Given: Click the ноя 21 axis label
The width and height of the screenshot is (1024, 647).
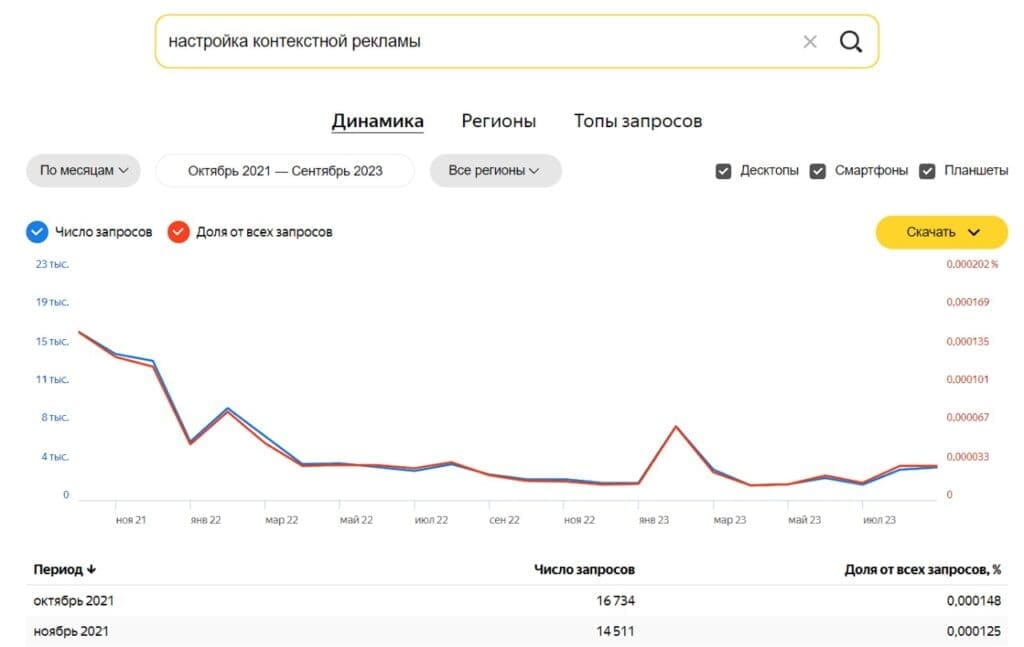Looking at the screenshot, I should [131, 520].
